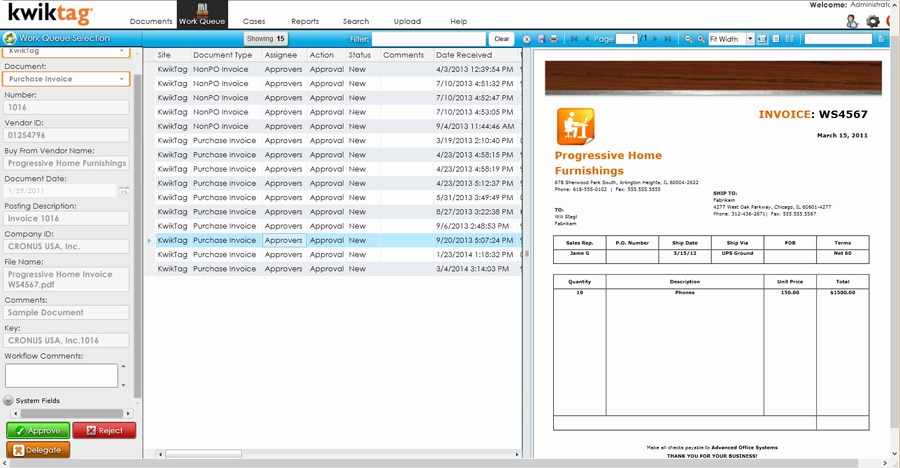Jump to last page of document
The width and height of the screenshot is (900, 468).
(x=668, y=39)
